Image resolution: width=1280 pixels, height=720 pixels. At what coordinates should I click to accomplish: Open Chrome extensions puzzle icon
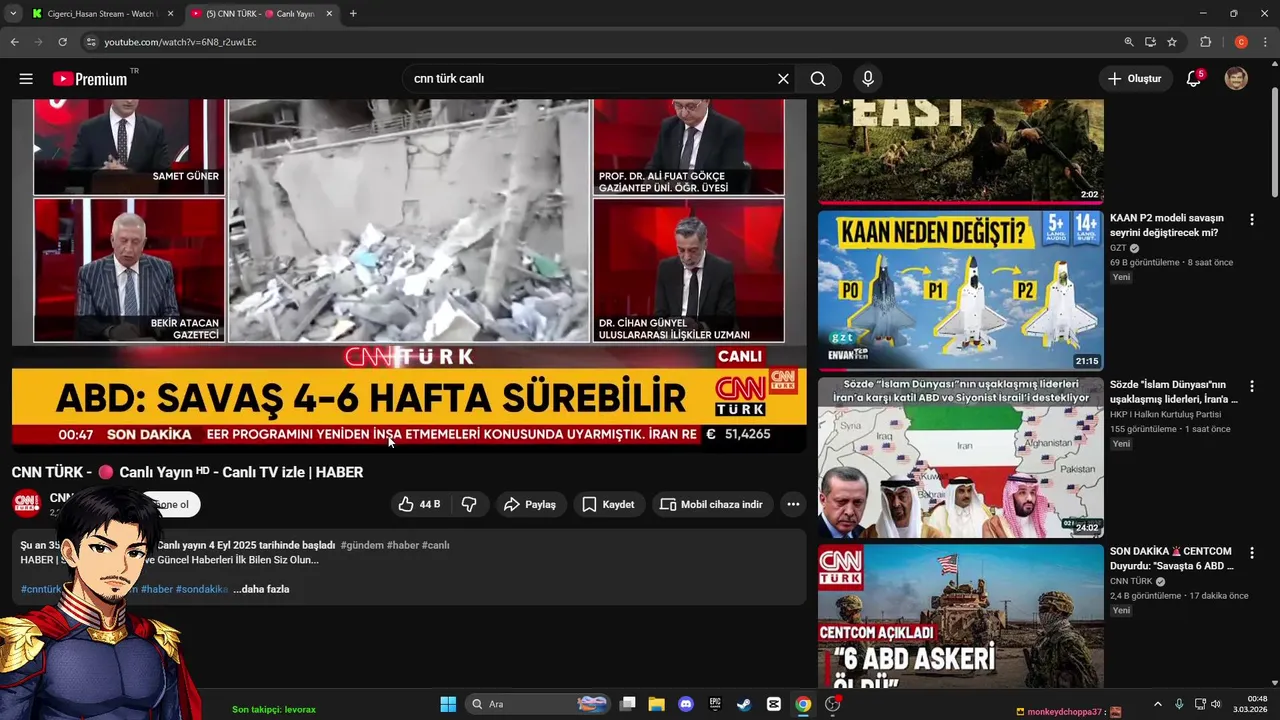pos(1205,42)
